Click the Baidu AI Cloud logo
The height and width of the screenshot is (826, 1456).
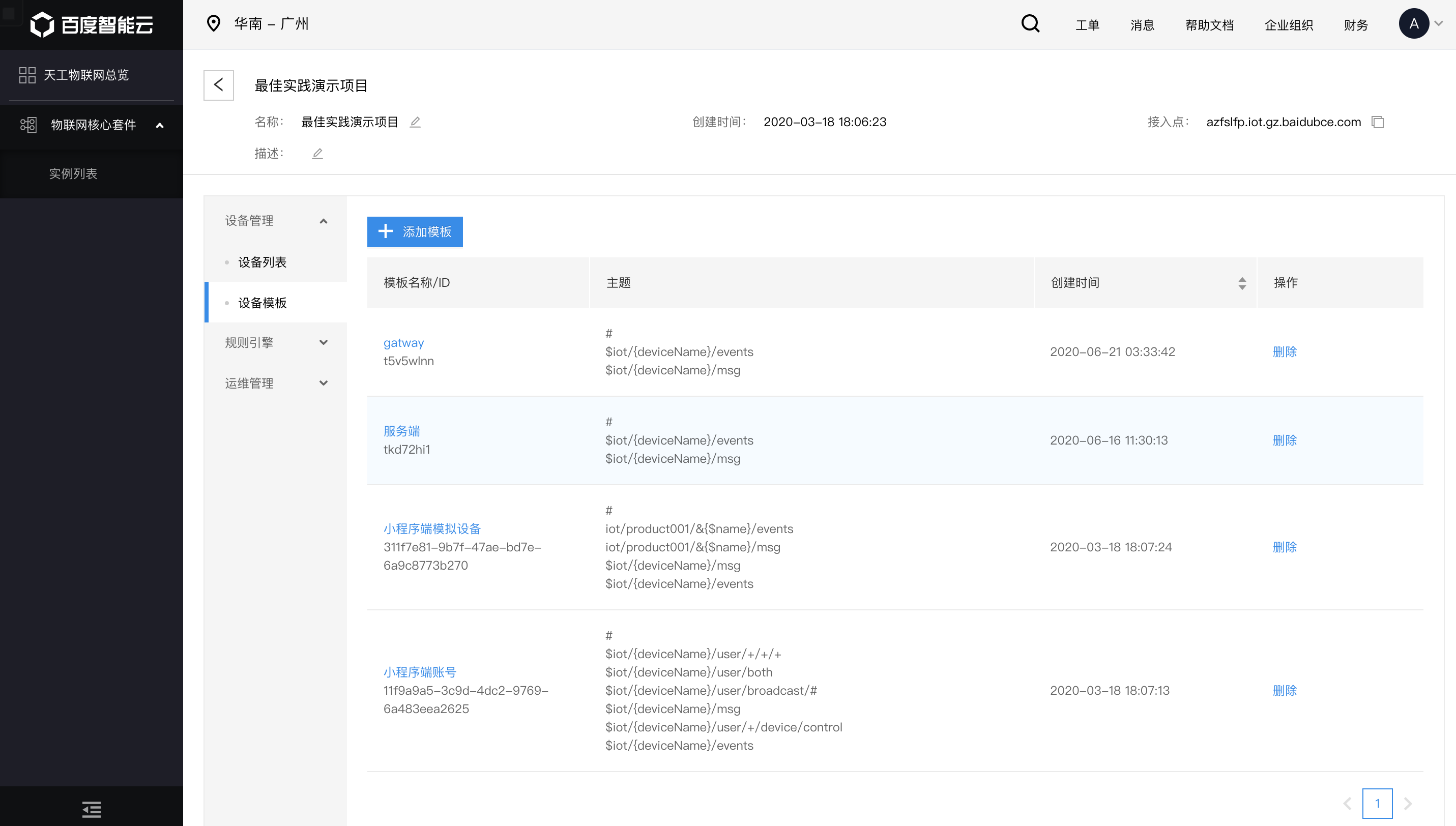coord(92,24)
